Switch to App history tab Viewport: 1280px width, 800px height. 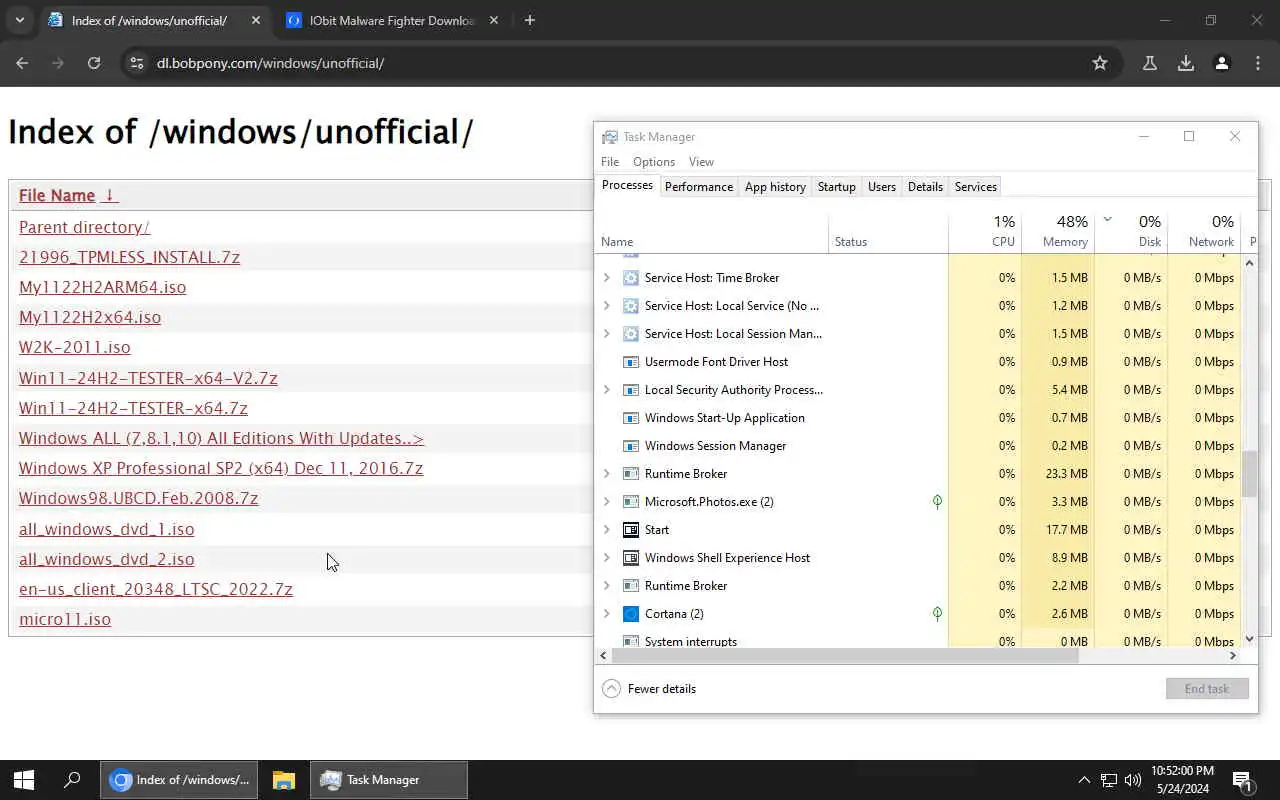[775, 187]
